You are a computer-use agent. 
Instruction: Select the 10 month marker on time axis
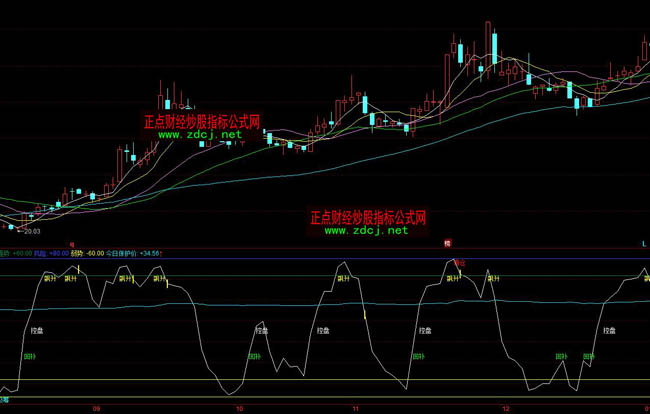pyautogui.click(x=238, y=408)
